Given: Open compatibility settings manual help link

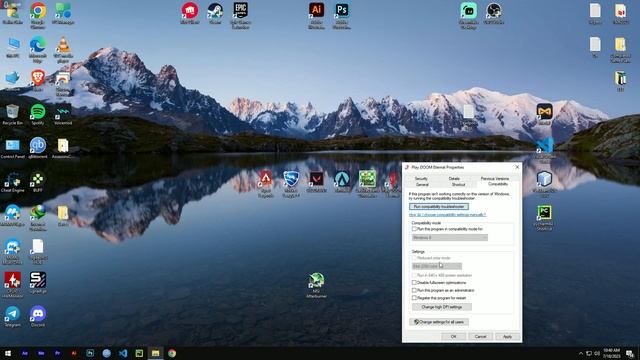Looking at the screenshot, I should click(x=447, y=215).
